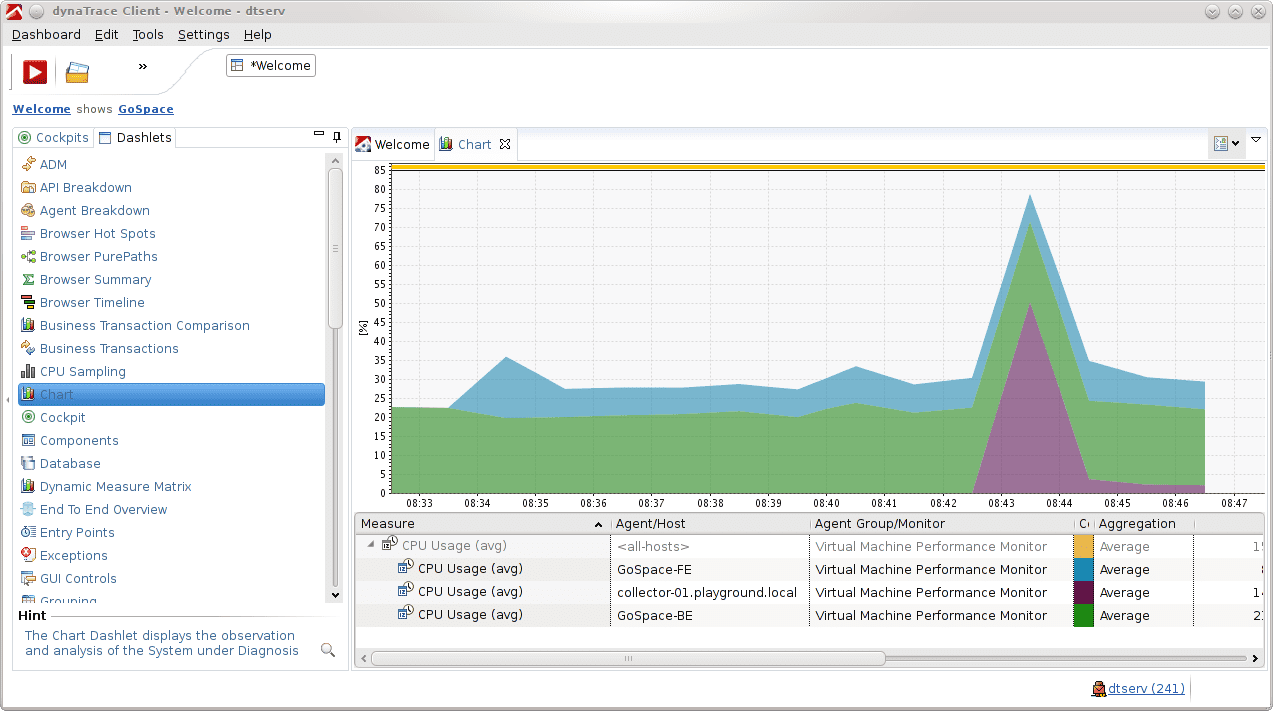Image resolution: width=1273 pixels, height=711 pixels.
Task: Click the purple collector-01 color swatch
Action: click(x=1083, y=592)
